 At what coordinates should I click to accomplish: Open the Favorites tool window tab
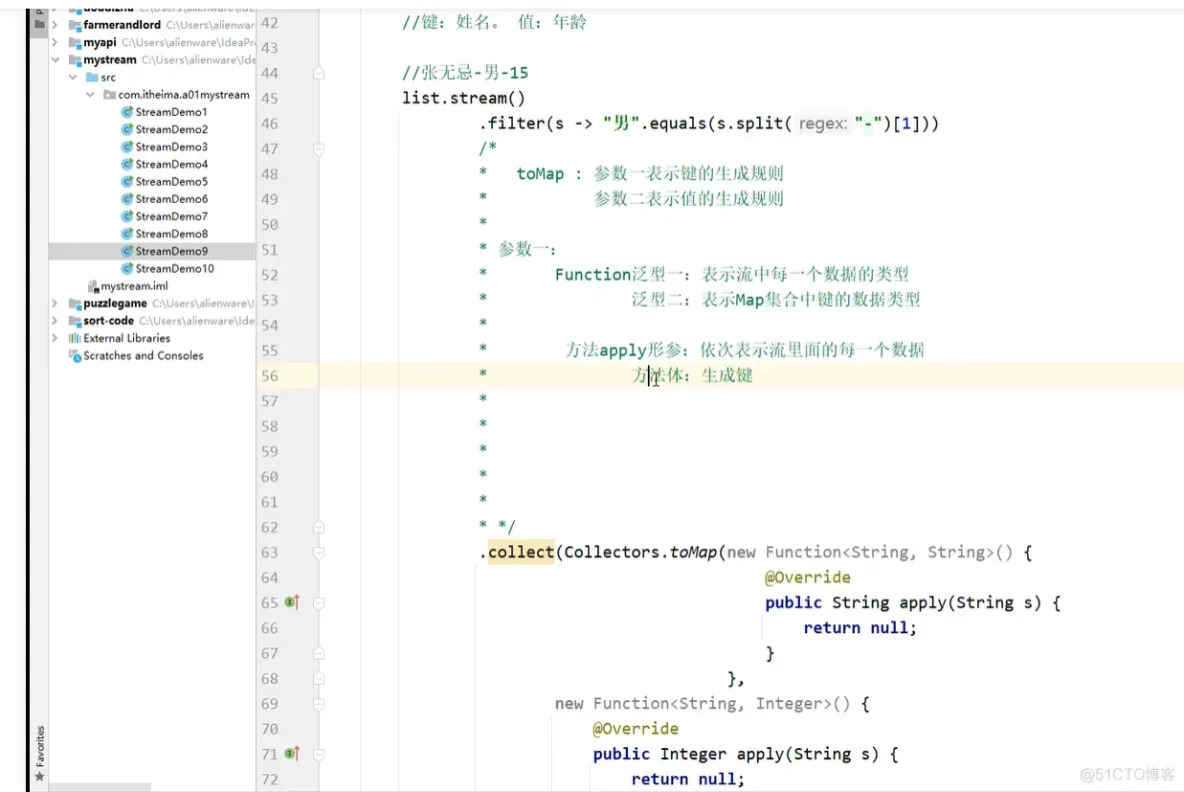coord(39,753)
